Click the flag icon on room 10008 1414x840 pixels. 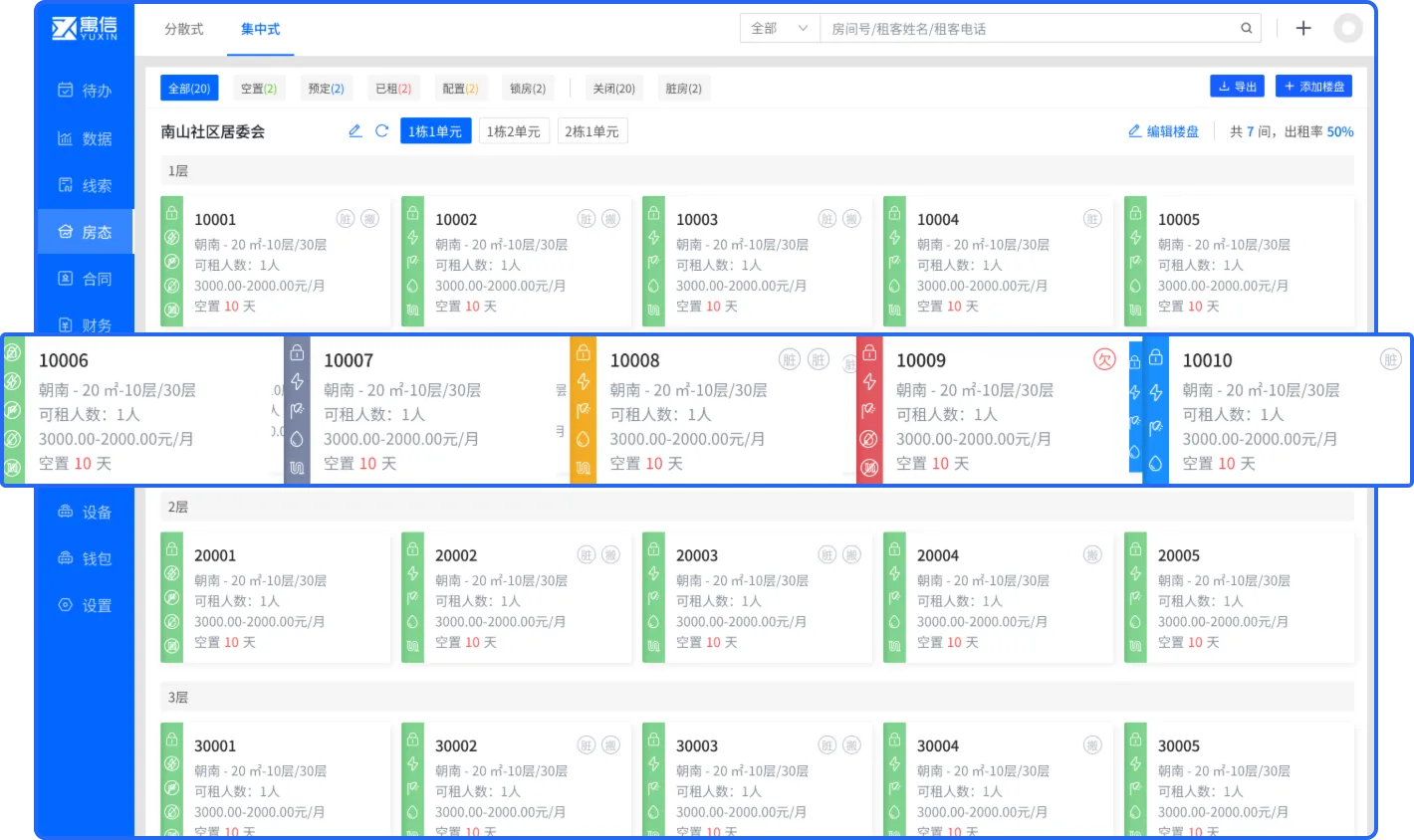[583, 410]
